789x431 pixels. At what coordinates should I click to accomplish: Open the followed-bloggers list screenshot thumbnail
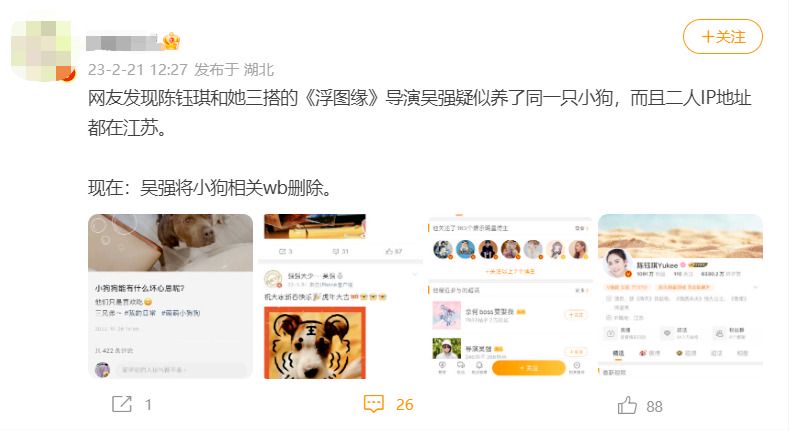point(510,296)
